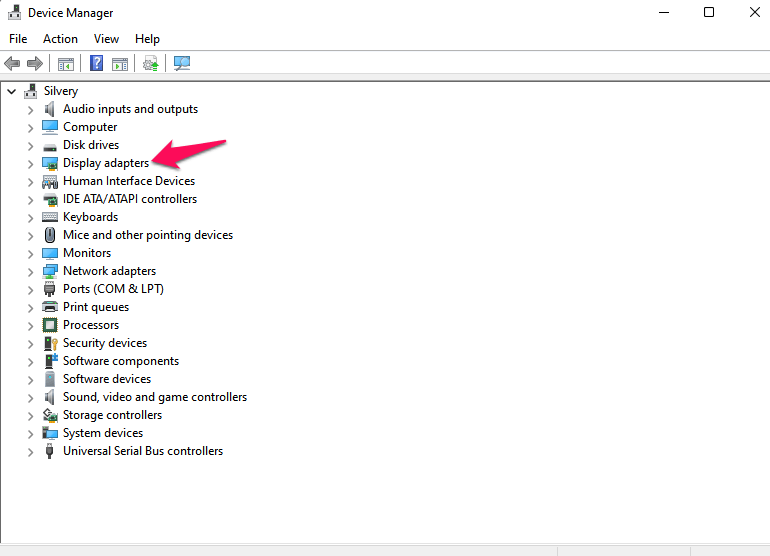Open the Action menu

(x=60, y=39)
